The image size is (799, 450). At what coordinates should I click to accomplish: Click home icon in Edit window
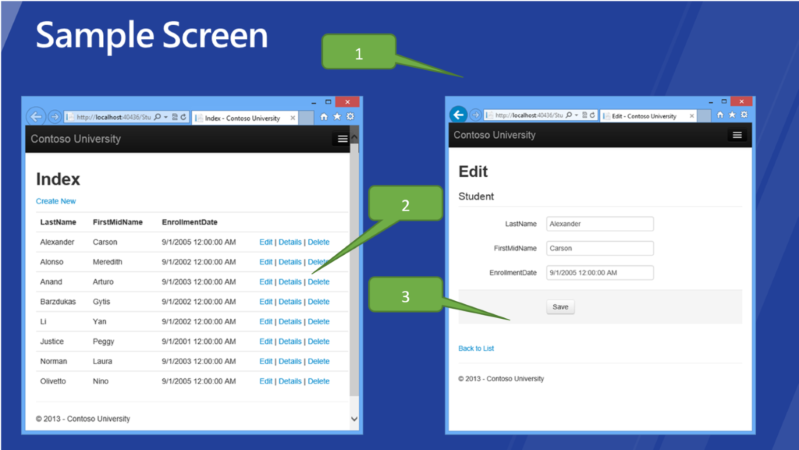720,115
